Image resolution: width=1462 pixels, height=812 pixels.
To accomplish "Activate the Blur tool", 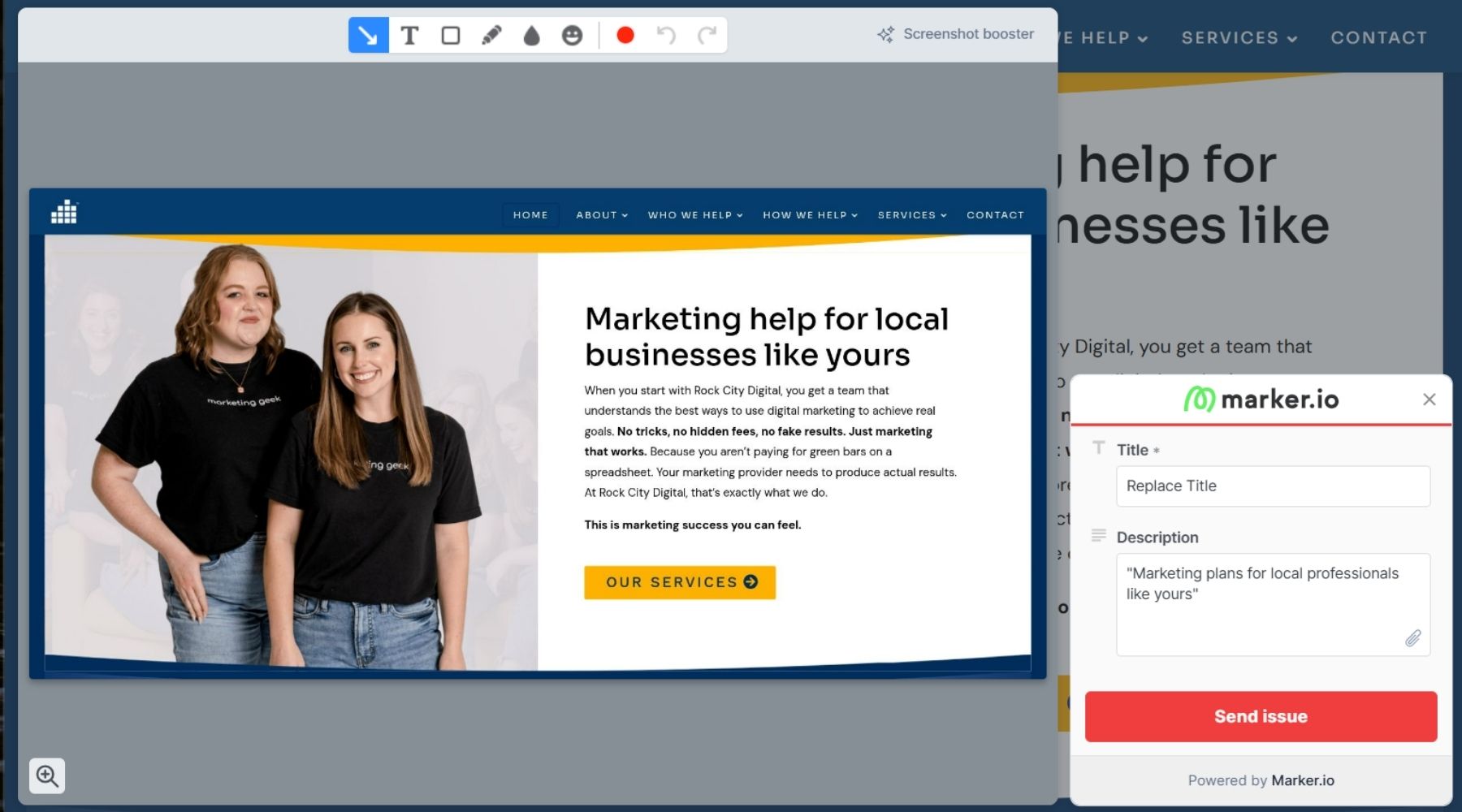I will click(x=532, y=36).
